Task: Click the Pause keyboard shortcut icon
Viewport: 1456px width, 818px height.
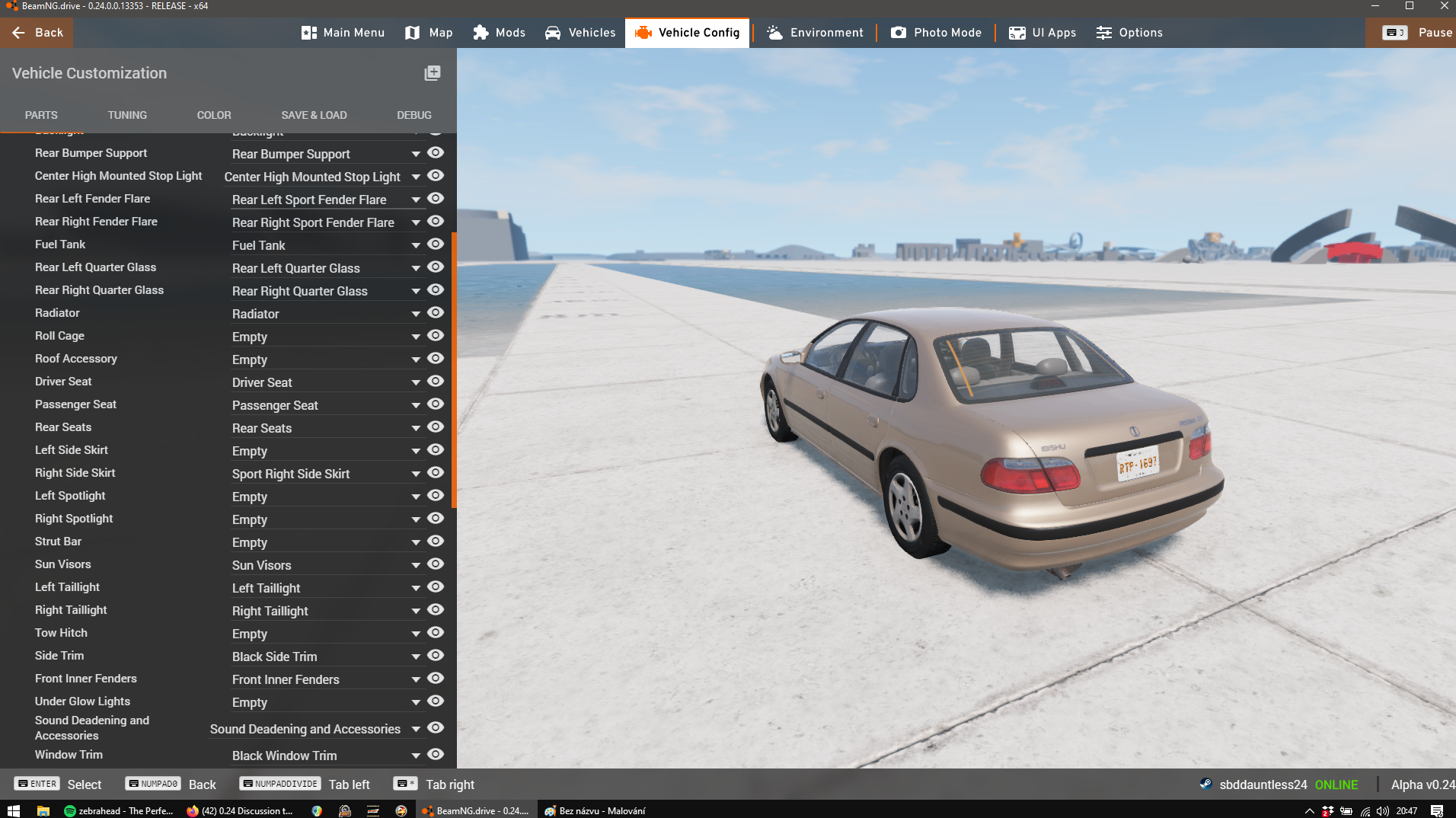Action: click(1395, 33)
